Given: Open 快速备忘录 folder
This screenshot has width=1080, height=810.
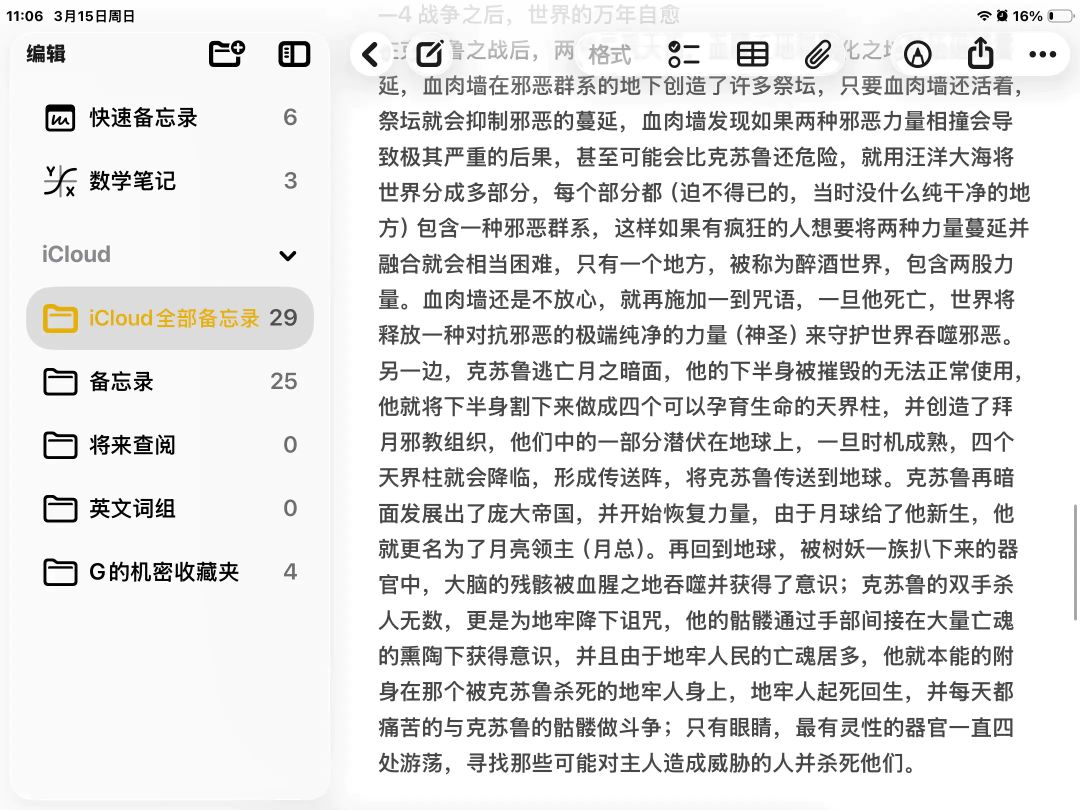Looking at the screenshot, I should (170, 118).
